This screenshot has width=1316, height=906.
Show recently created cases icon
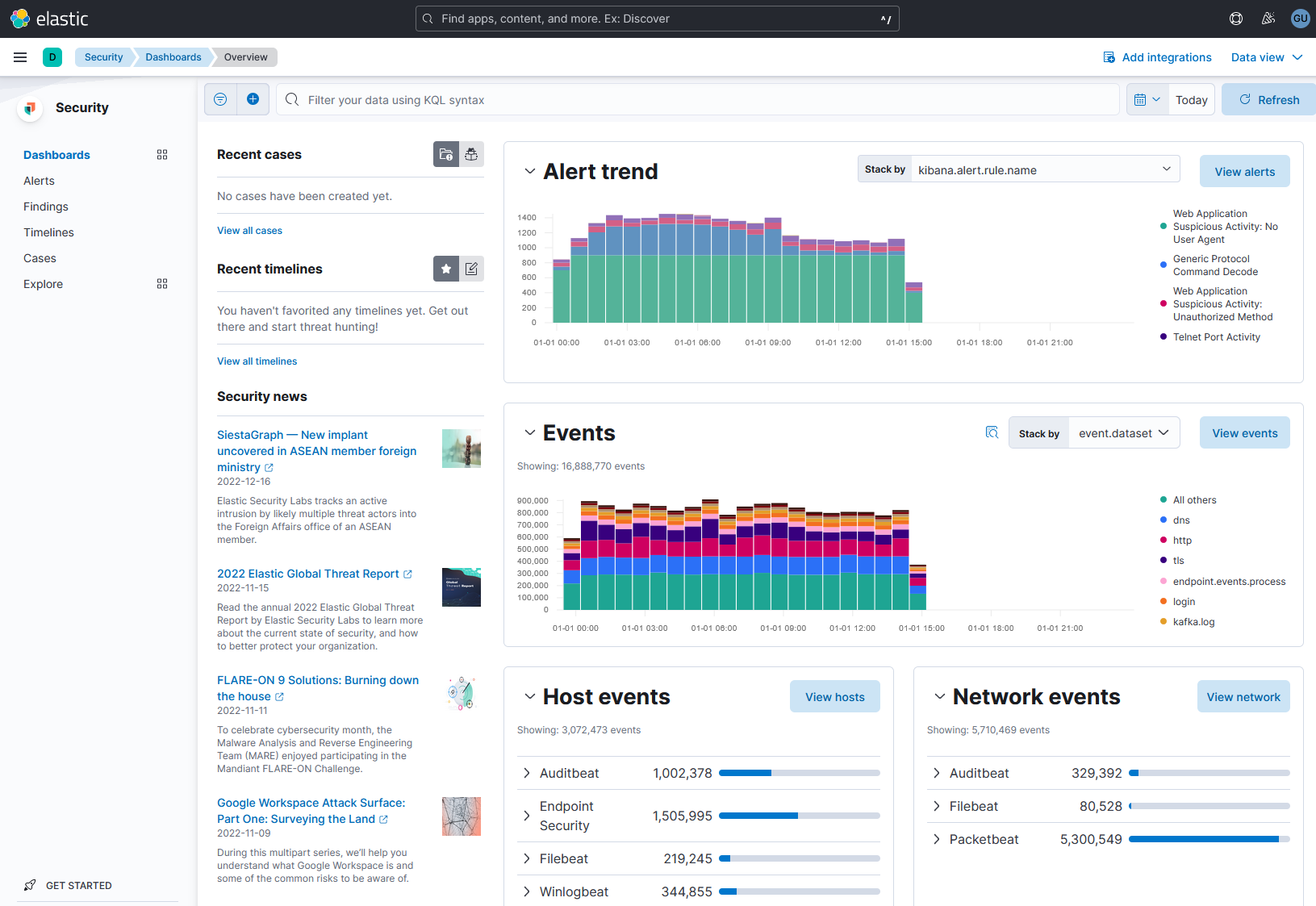coord(446,154)
